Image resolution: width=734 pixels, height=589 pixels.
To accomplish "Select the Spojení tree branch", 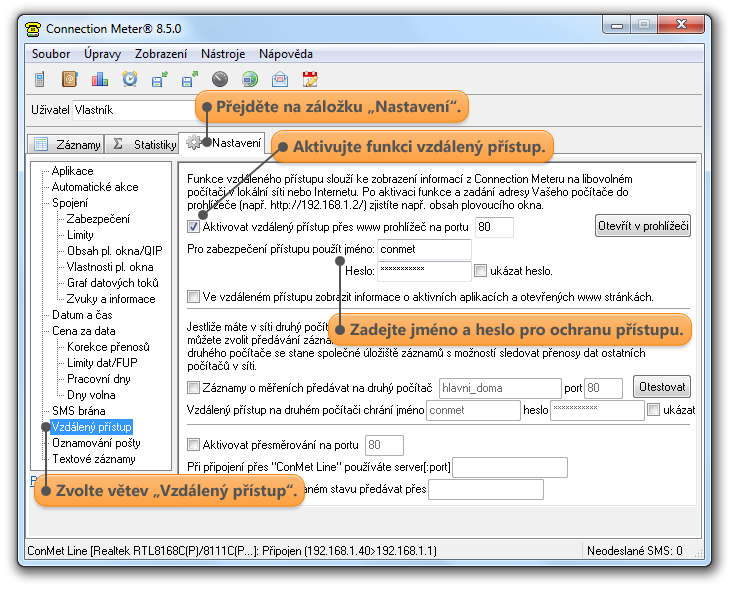I will pyautogui.click(x=70, y=203).
